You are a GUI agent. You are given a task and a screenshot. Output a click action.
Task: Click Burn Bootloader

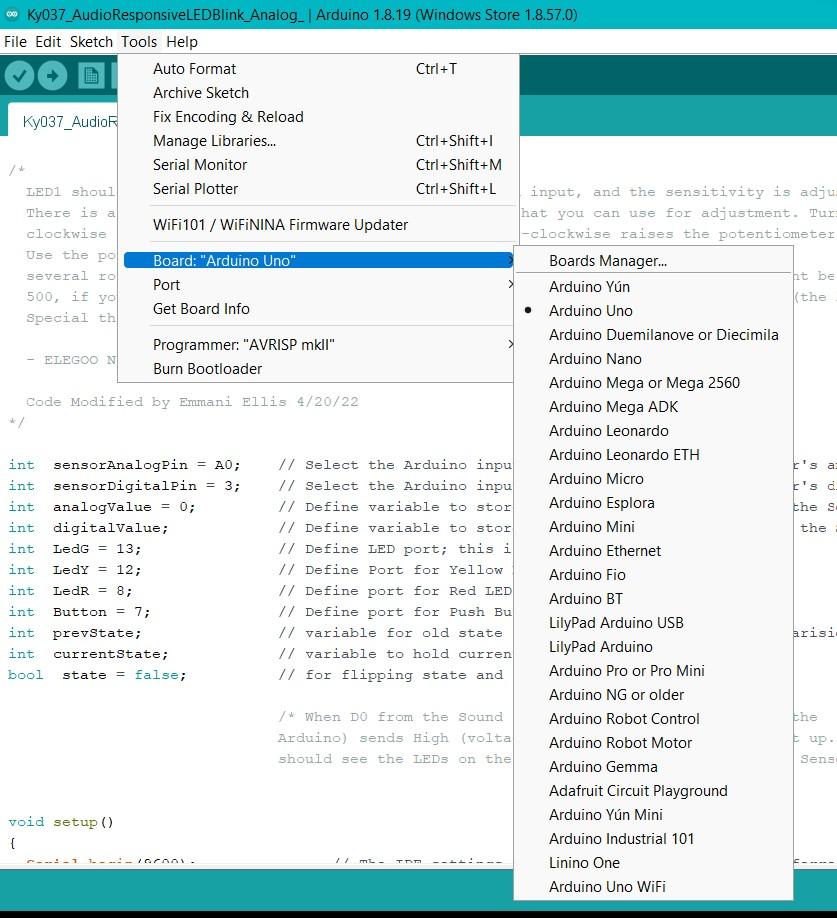pyautogui.click(x=318, y=369)
